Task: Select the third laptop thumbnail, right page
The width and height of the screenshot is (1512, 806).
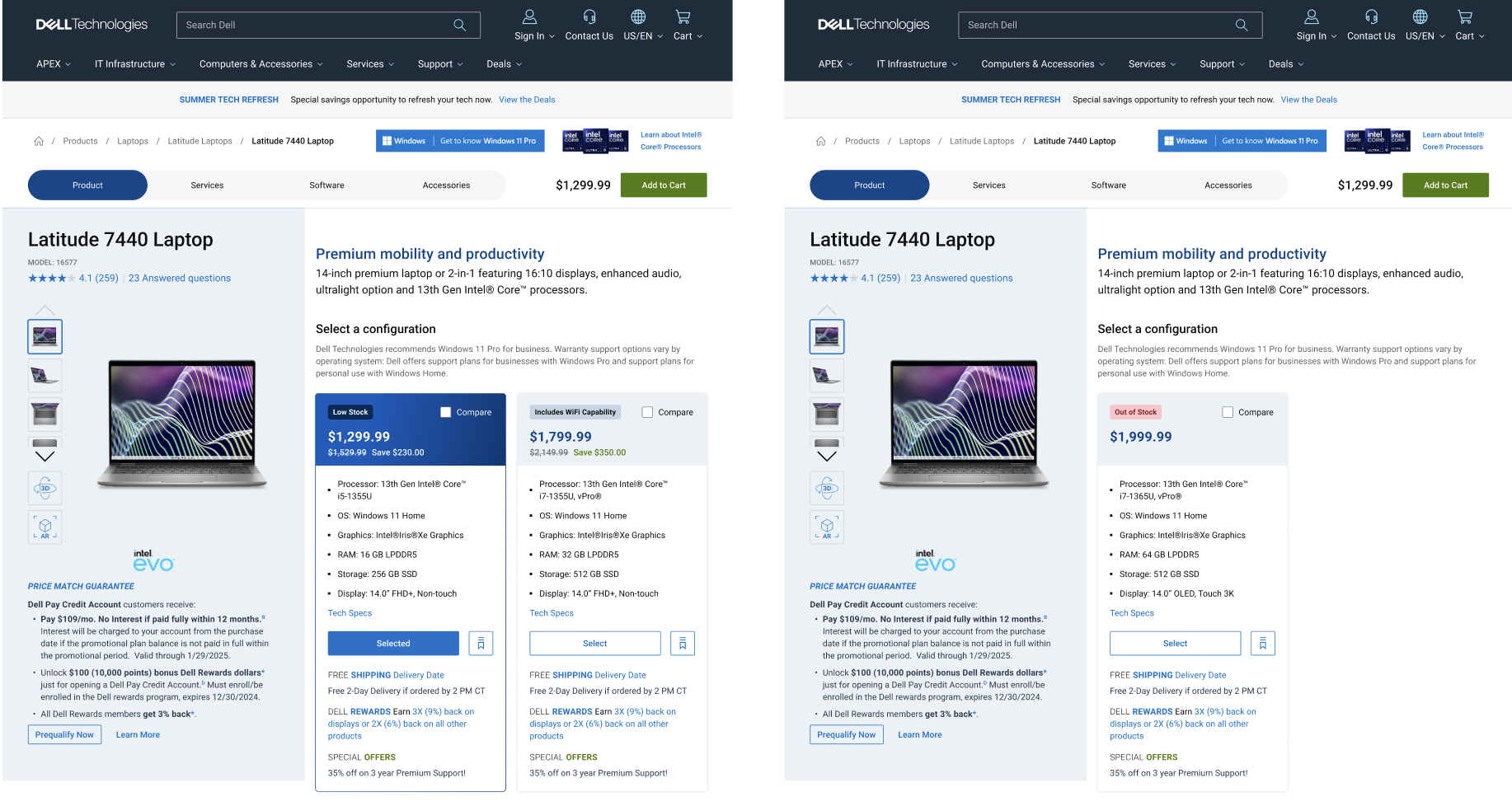Action: click(827, 415)
